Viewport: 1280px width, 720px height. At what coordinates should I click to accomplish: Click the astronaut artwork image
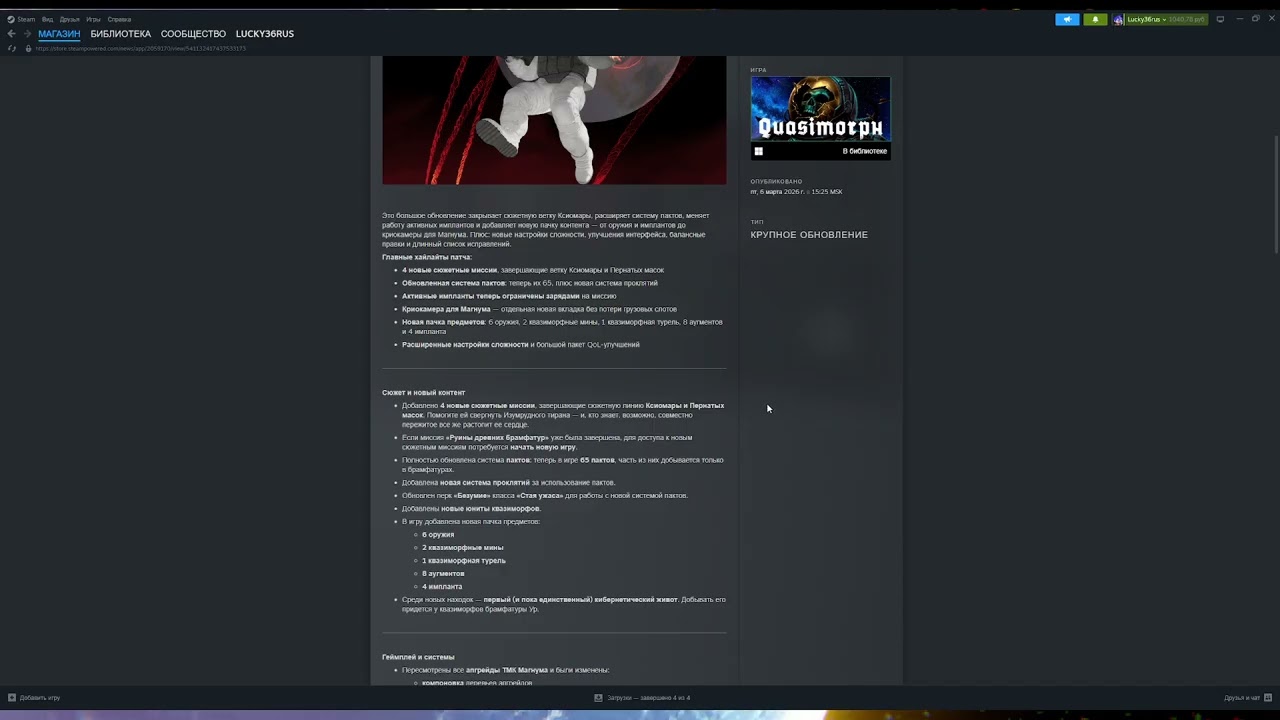554,120
